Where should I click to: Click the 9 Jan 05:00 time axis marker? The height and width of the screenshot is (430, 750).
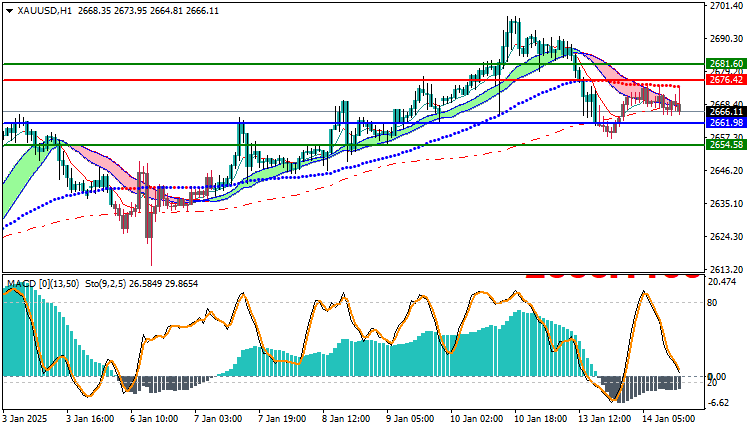point(411,419)
